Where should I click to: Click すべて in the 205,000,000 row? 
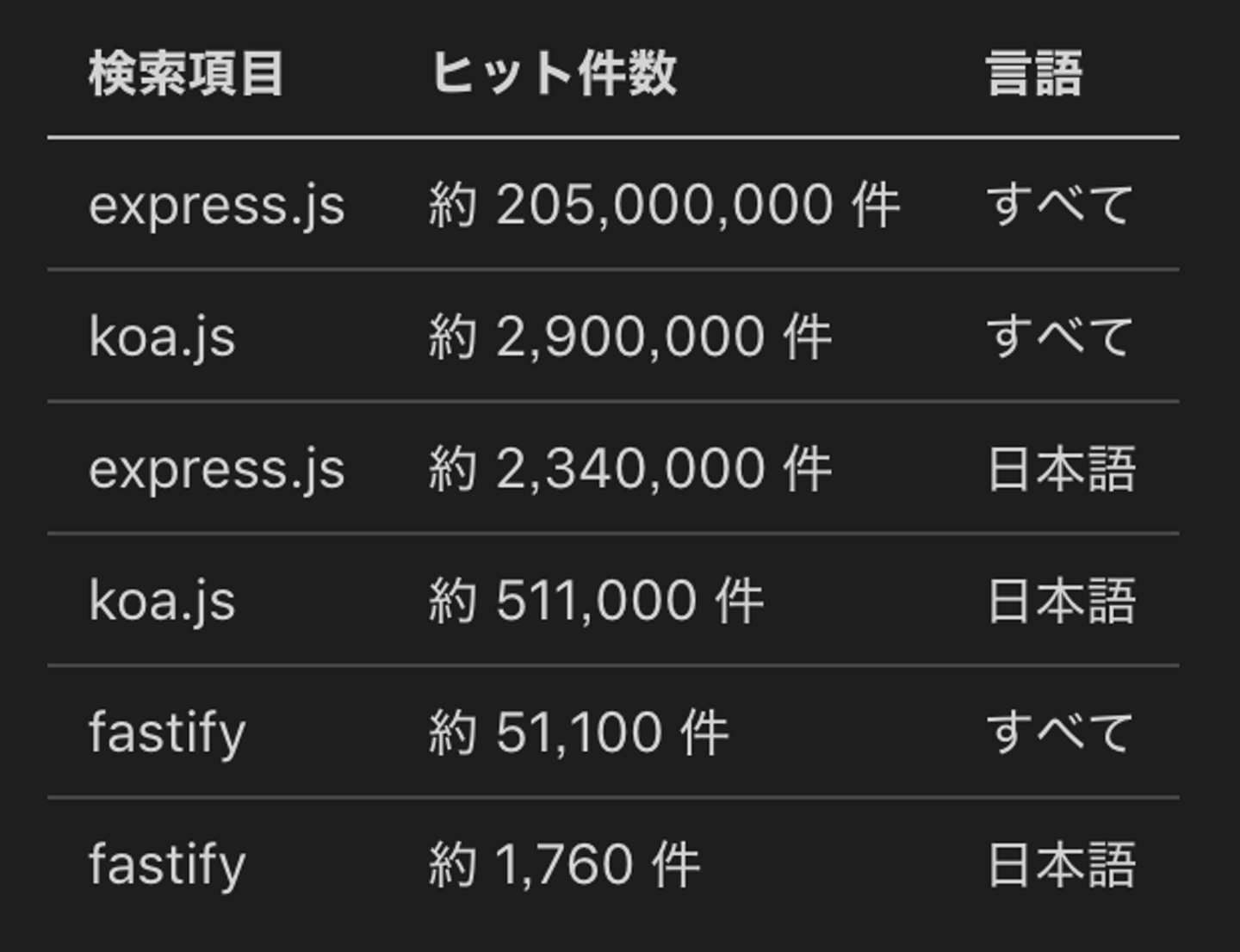(x=1059, y=205)
